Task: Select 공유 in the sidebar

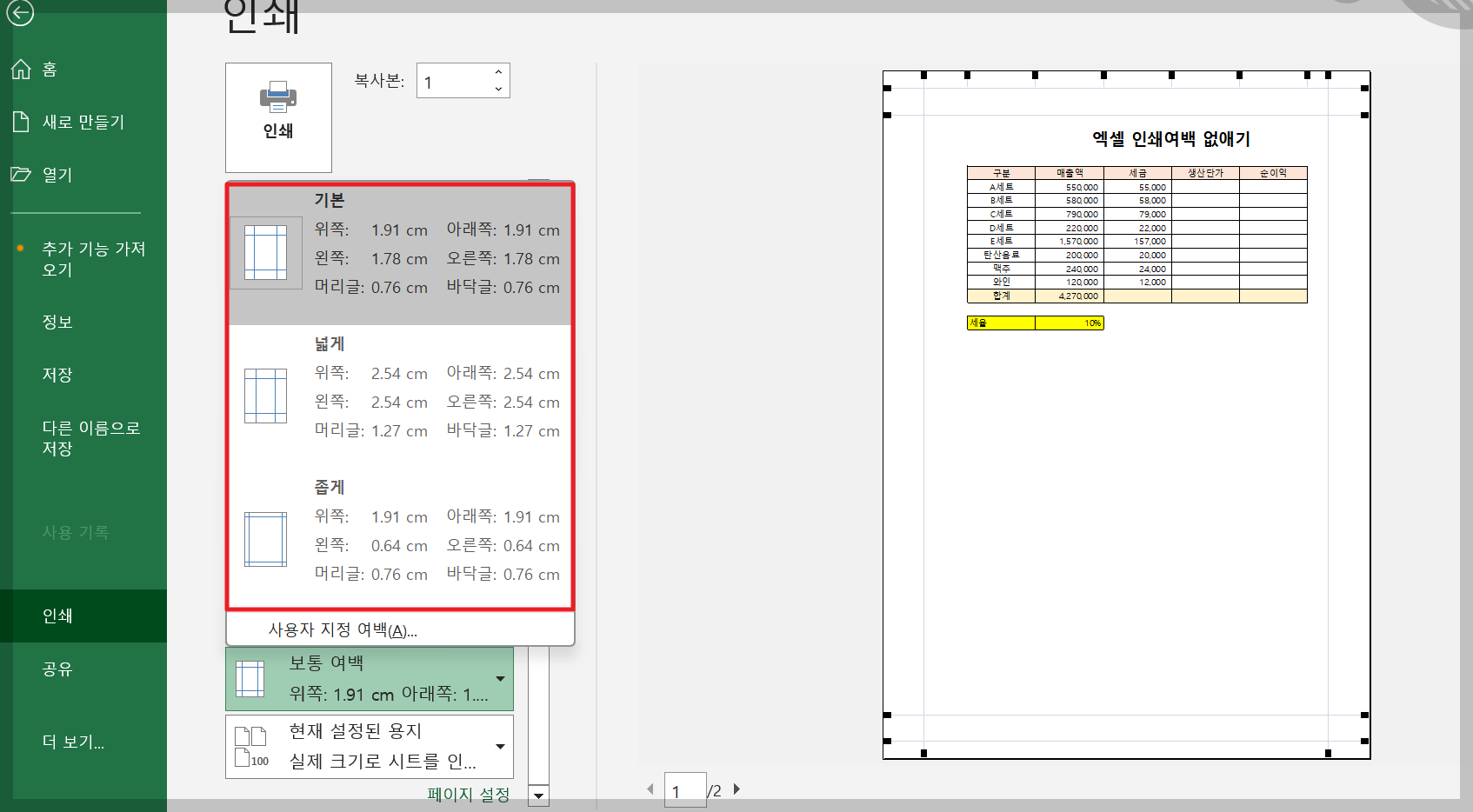Action: point(57,669)
